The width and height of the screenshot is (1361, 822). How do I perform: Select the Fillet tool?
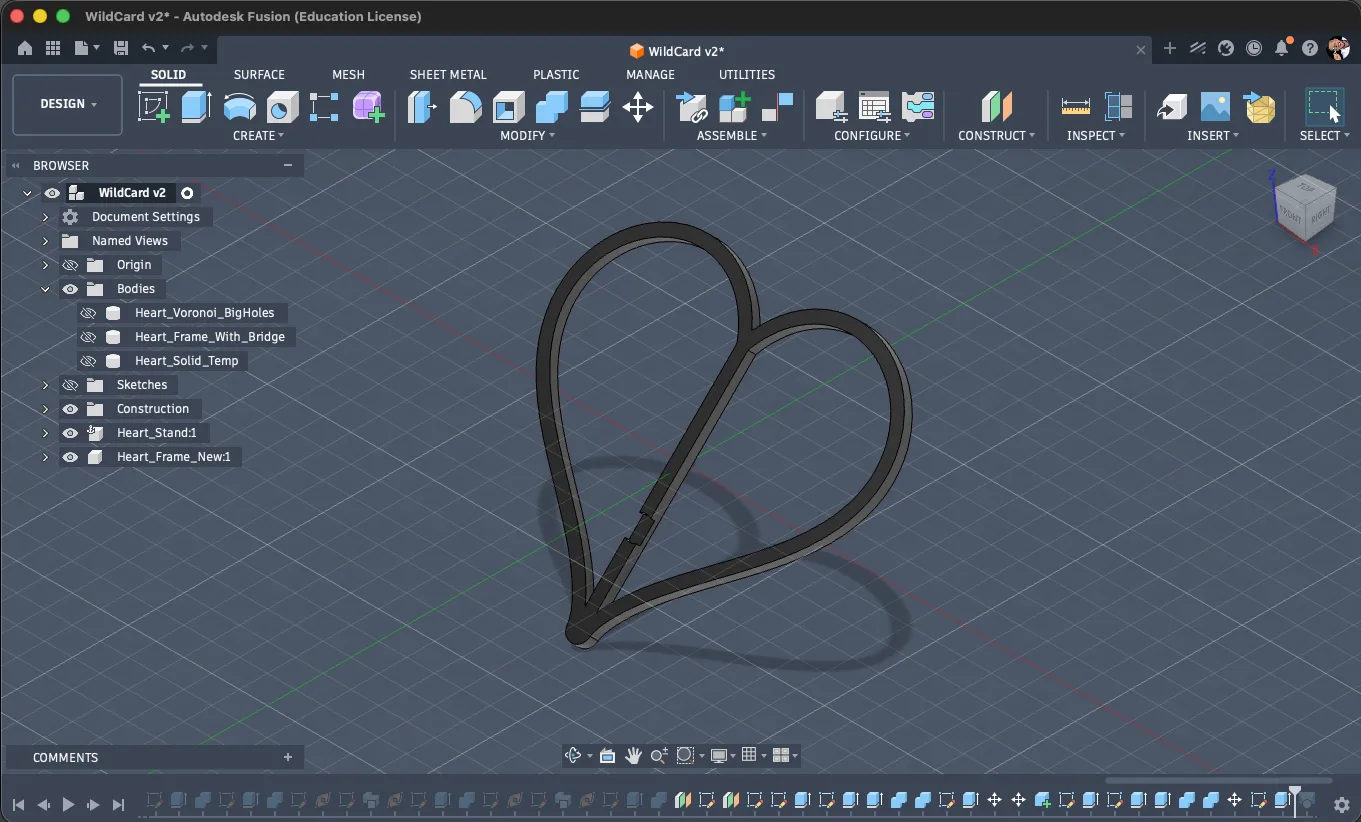coord(465,106)
